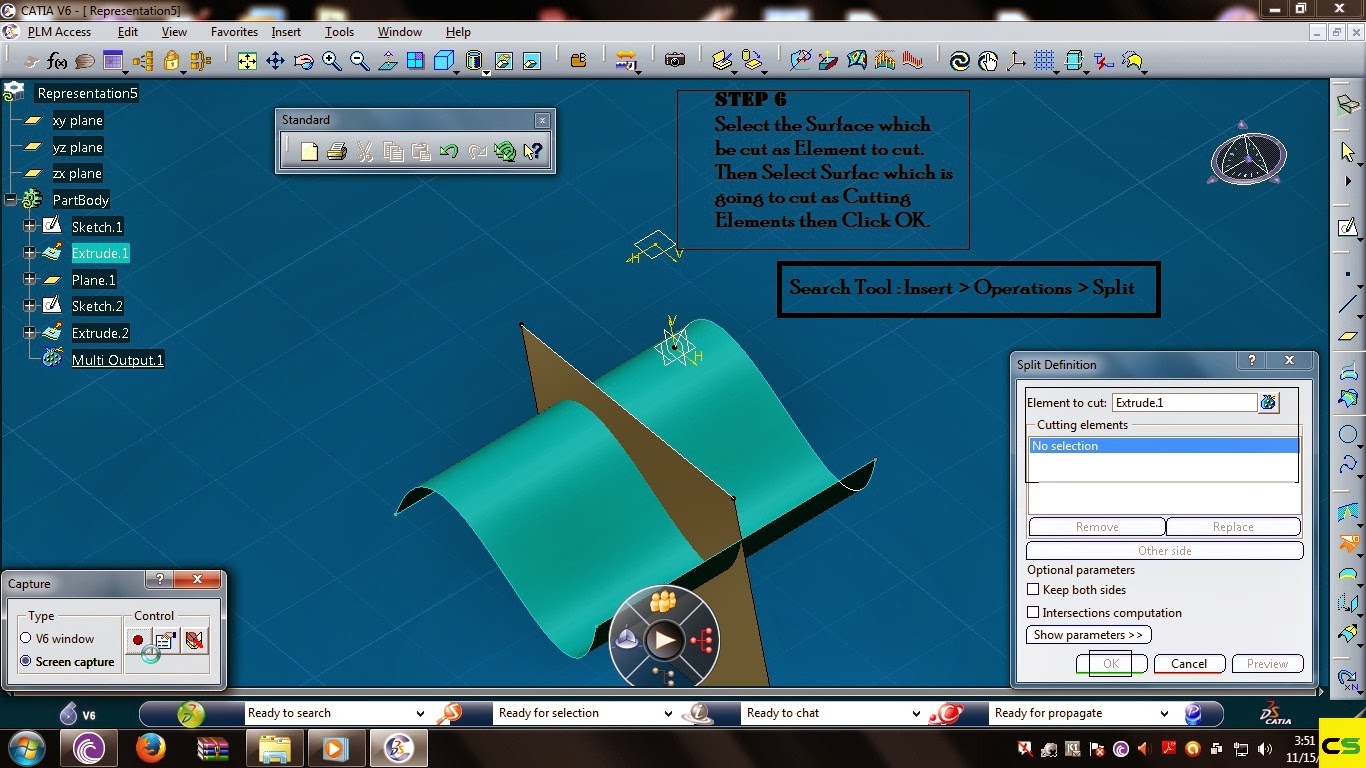Viewport: 1366px width, 768px height.
Task: Click the Zoom In magnifier icon
Action: point(331,60)
